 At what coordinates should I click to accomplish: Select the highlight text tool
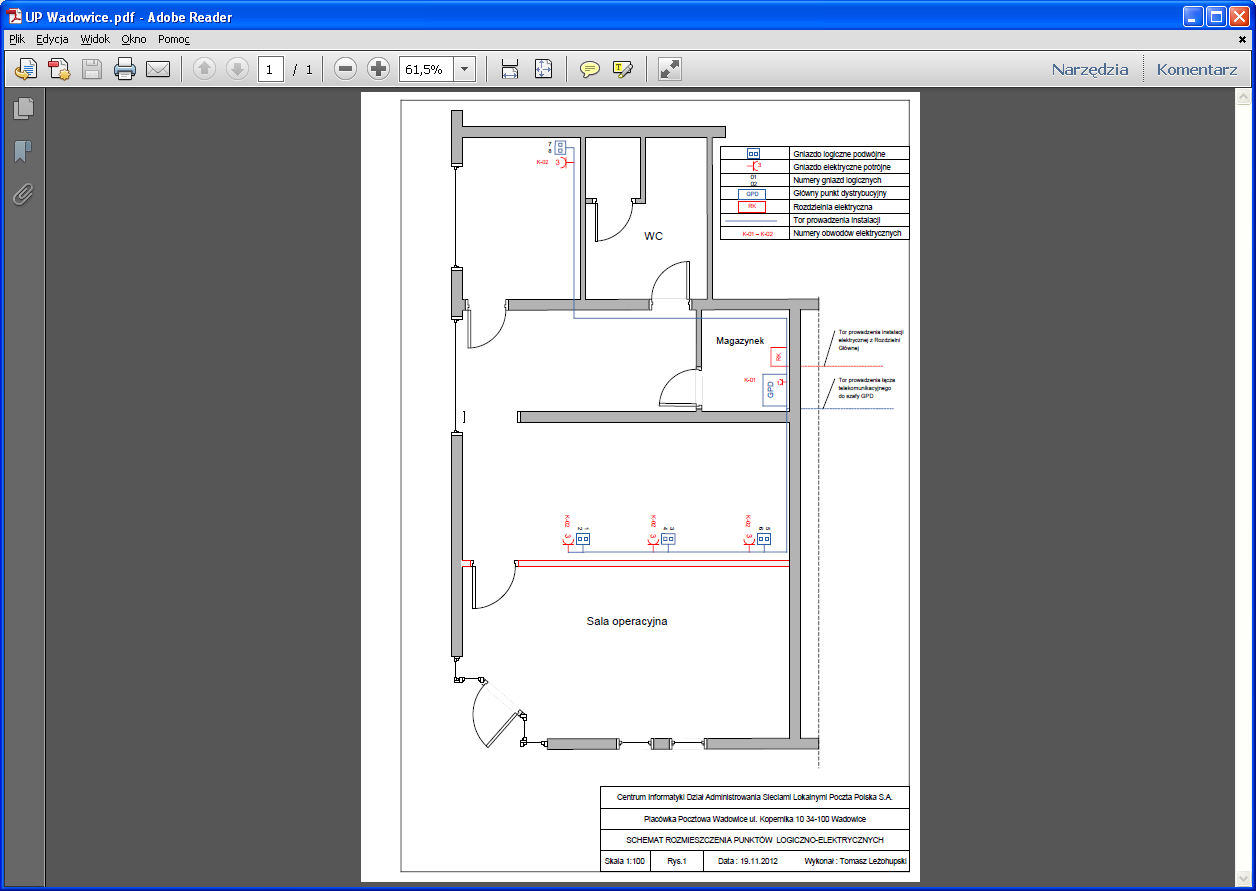[623, 69]
